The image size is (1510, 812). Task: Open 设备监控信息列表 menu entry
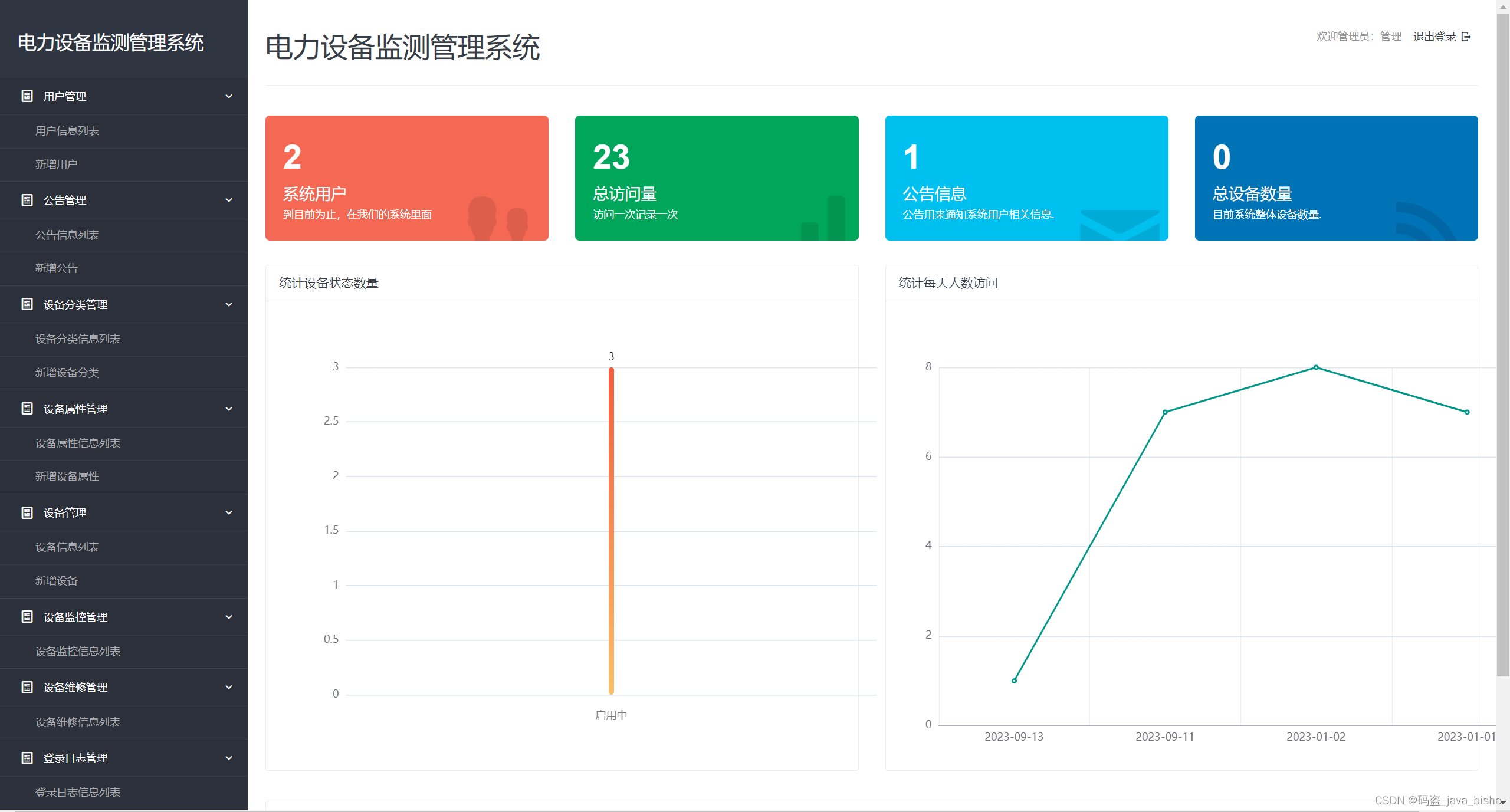[78, 652]
